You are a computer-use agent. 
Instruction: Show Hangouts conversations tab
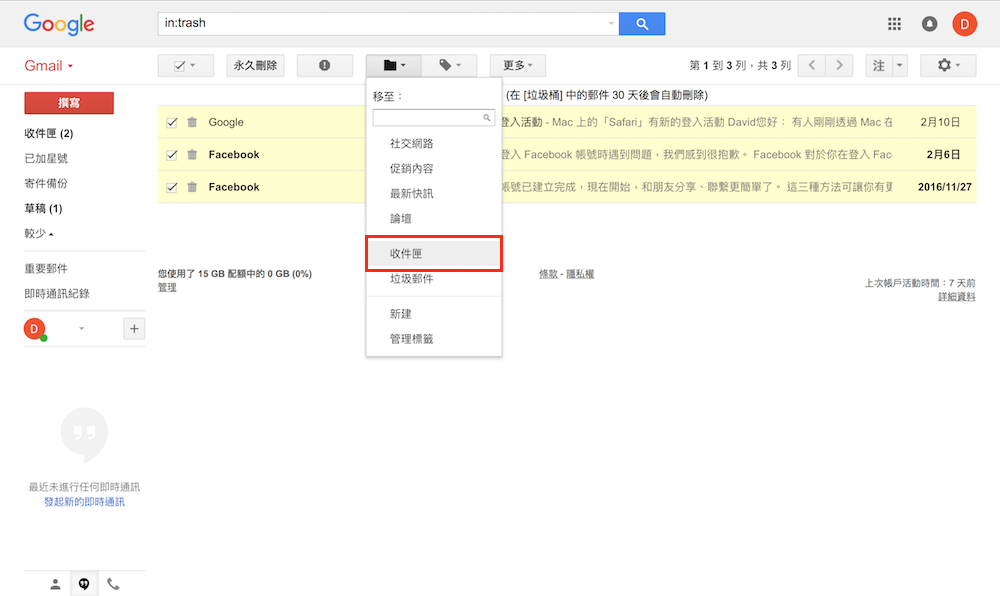(x=84, y=584)
